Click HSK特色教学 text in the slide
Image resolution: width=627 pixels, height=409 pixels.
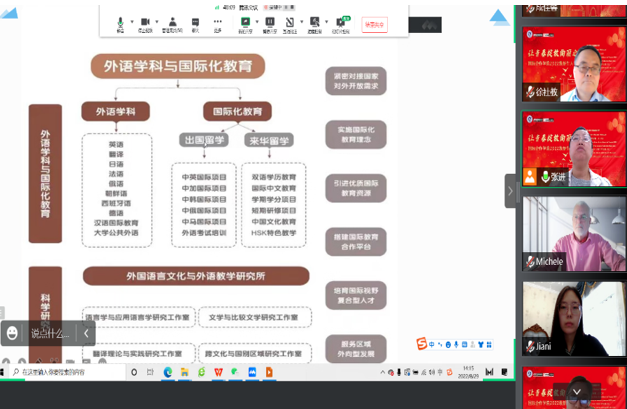point(274,233)
